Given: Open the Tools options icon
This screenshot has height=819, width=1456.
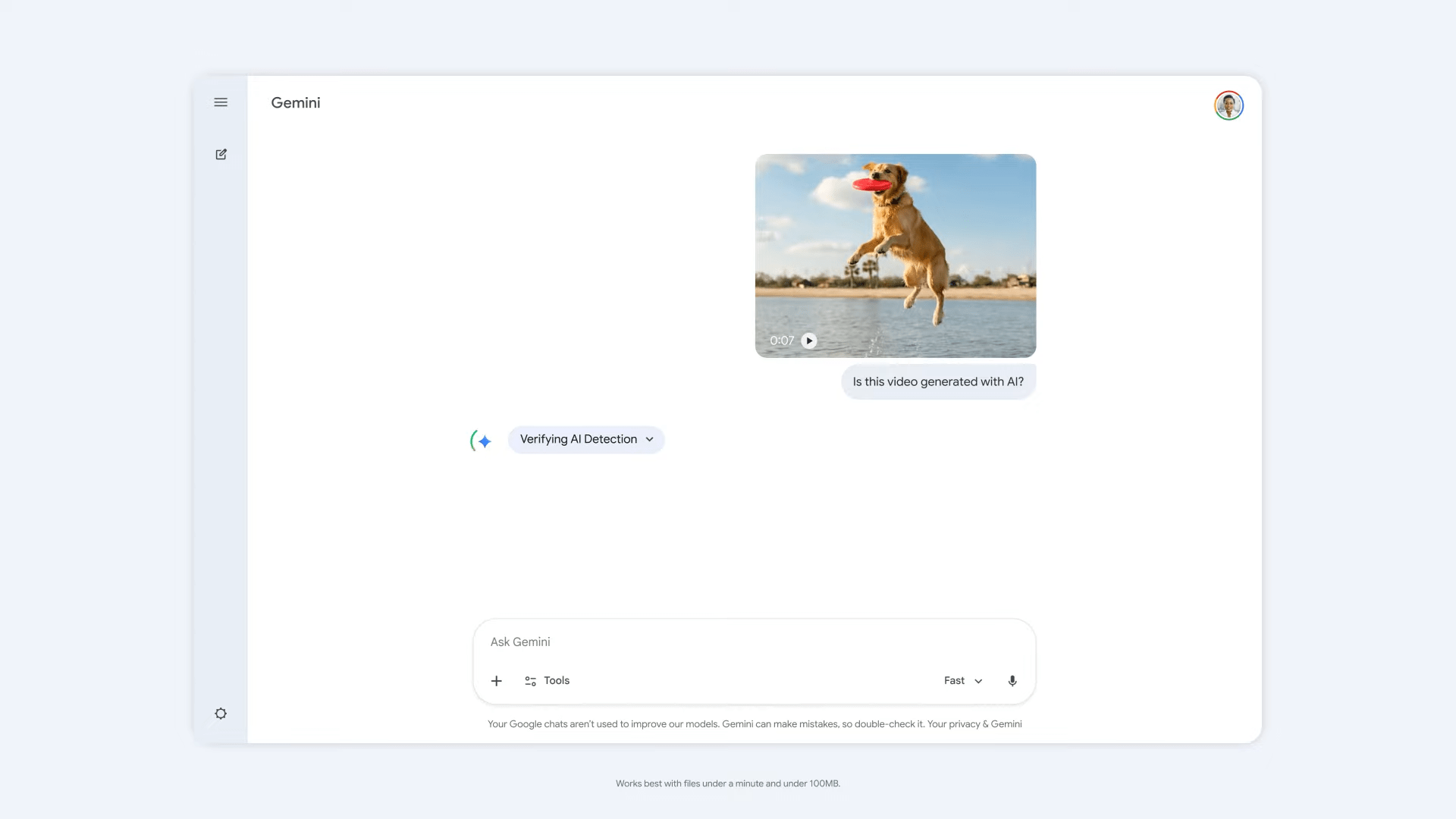Looking at the screenshot, I should coord(531,680).
